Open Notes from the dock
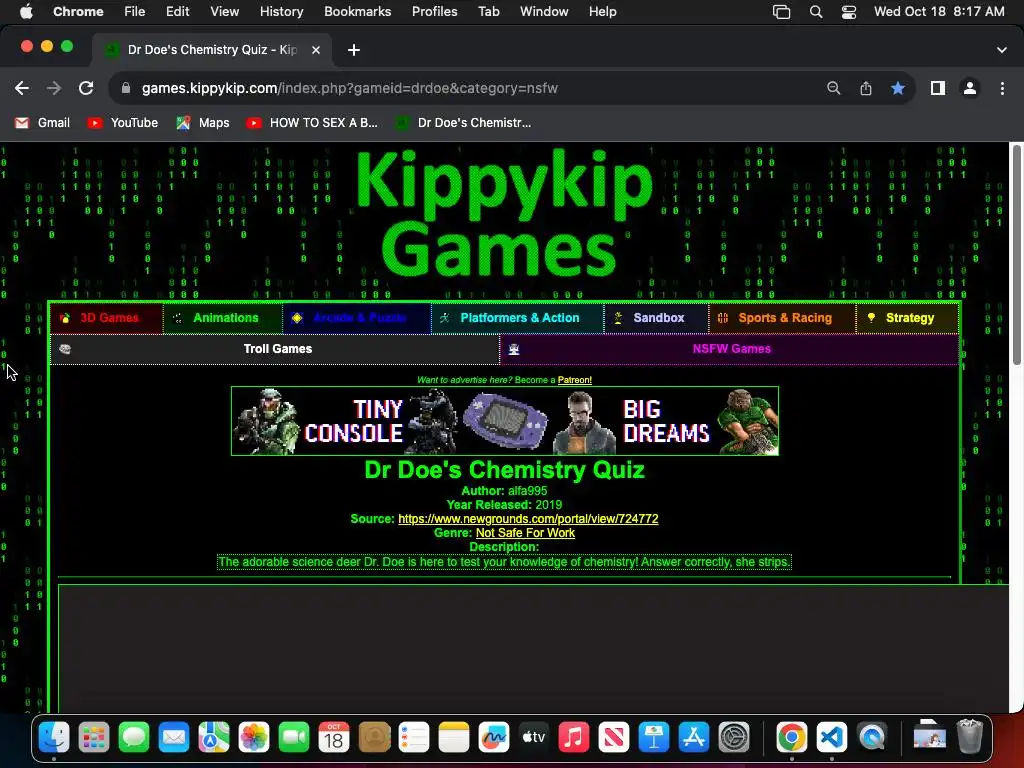This screenshot has height=768, width=1024. [x=454, y=738]
